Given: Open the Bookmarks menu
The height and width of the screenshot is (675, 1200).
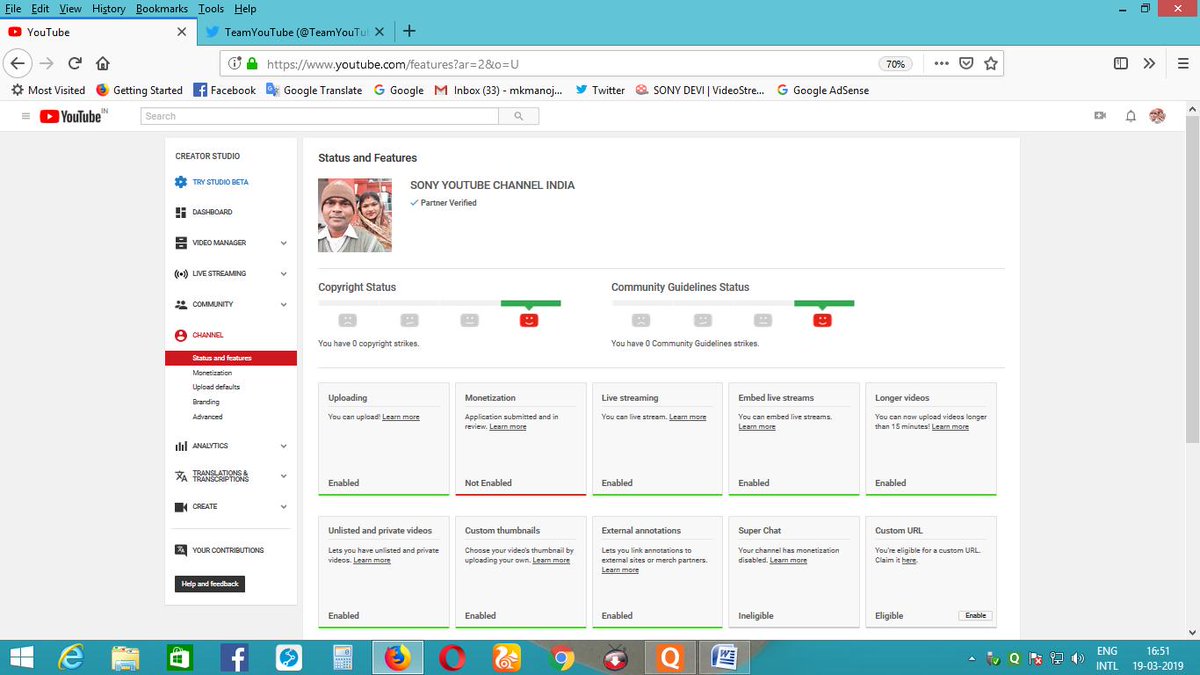Looking at the screenshot, I should [x=161, y=9].
